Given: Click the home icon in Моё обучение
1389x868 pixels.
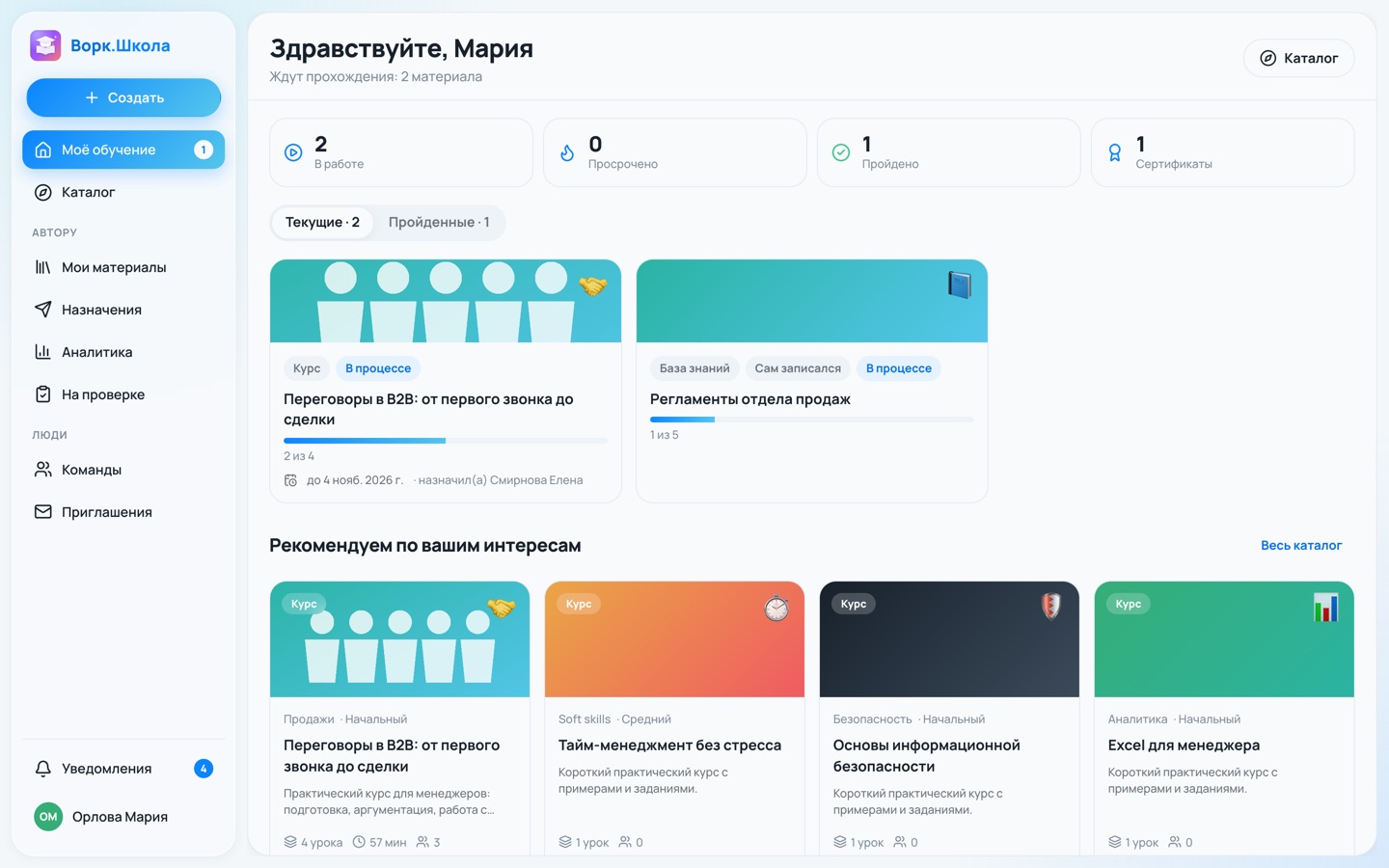Looking at the screenshot, I should pyautogui.click(x=42, y=149).
